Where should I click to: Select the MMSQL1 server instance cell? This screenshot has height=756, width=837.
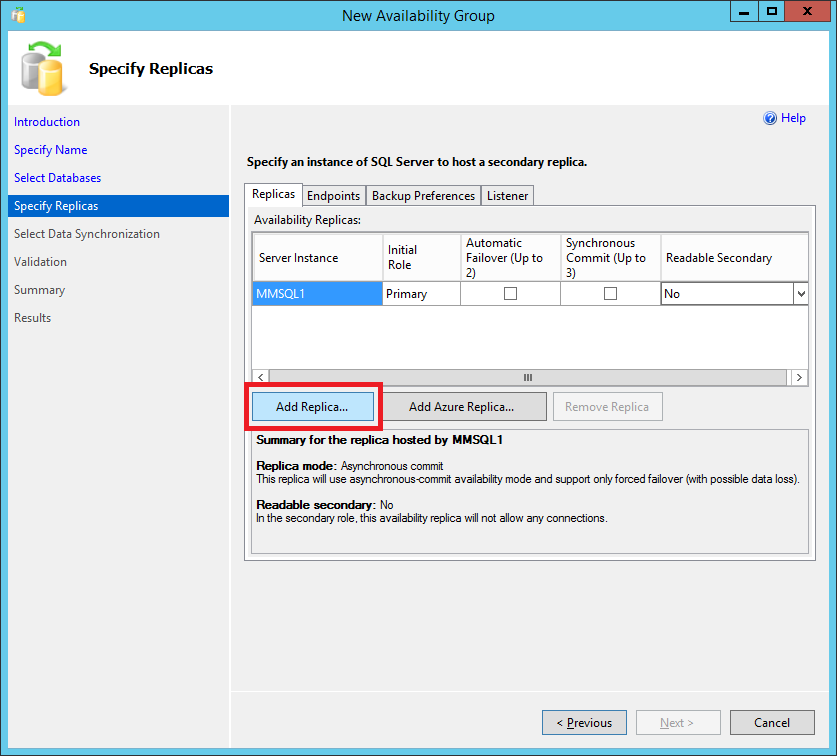click(317, 294)
